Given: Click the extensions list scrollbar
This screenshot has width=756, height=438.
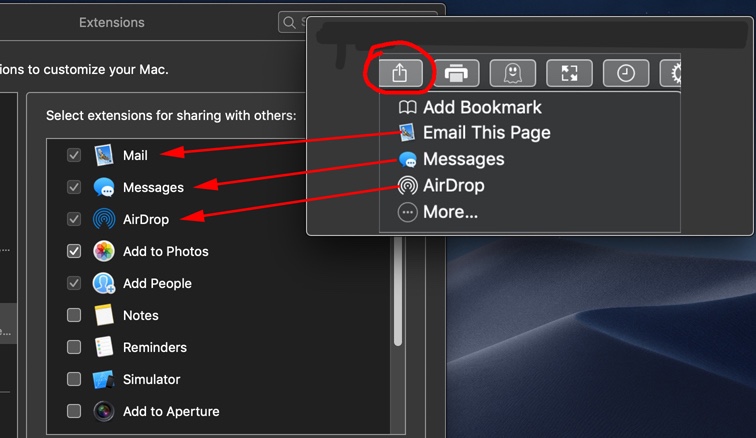Looking at the screenshot, I should click(398, 291).
